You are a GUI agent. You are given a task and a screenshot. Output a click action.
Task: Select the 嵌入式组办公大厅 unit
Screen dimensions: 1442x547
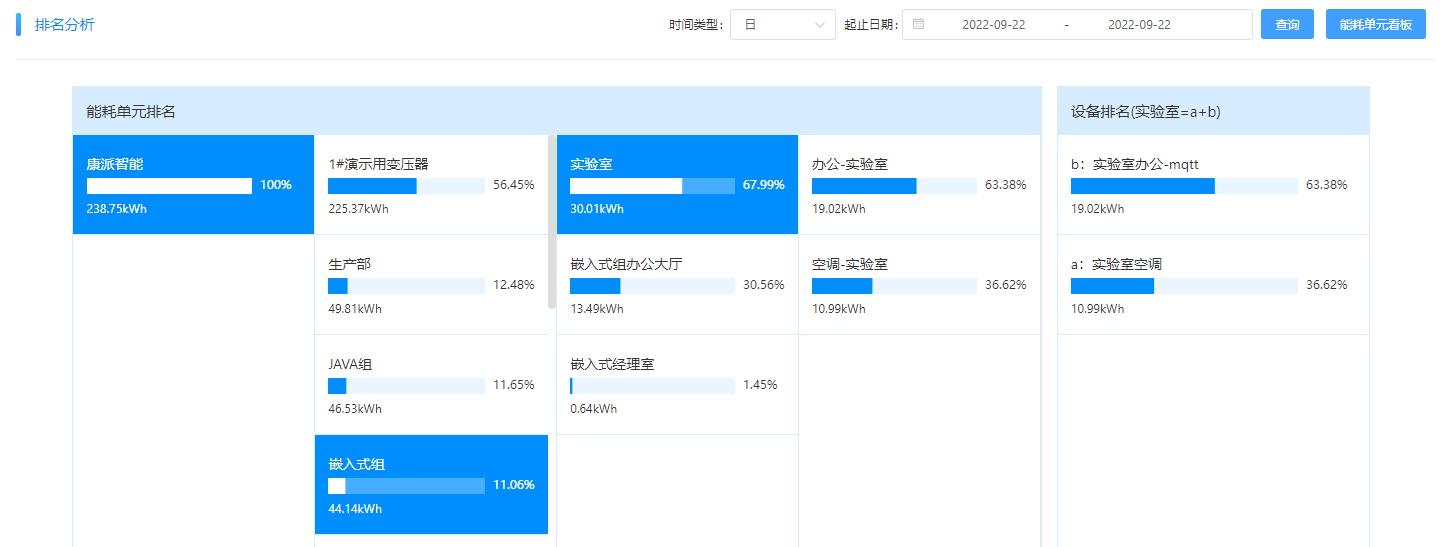point(677,285)
